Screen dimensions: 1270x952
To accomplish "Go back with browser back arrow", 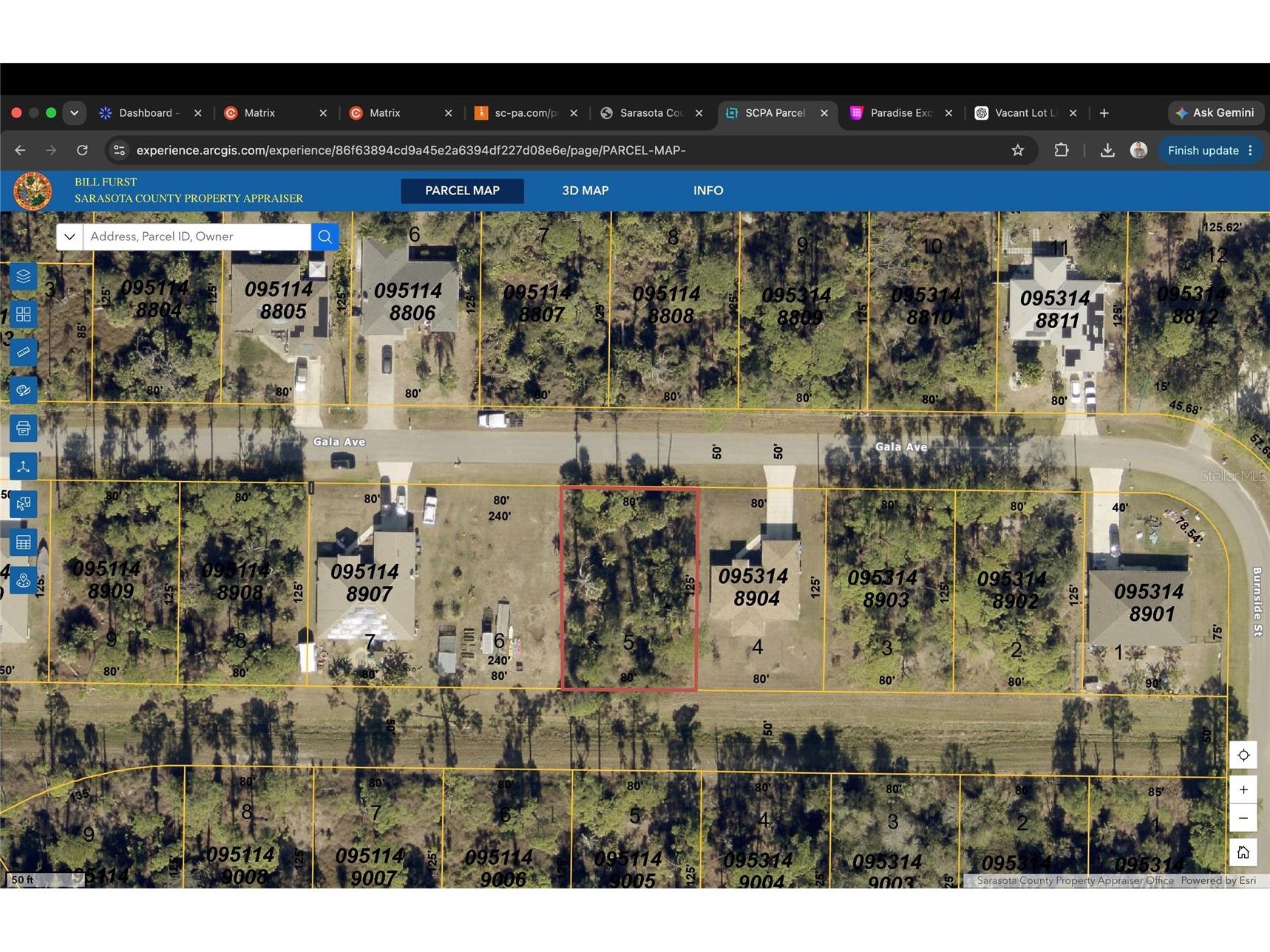I will pos(20,150).
